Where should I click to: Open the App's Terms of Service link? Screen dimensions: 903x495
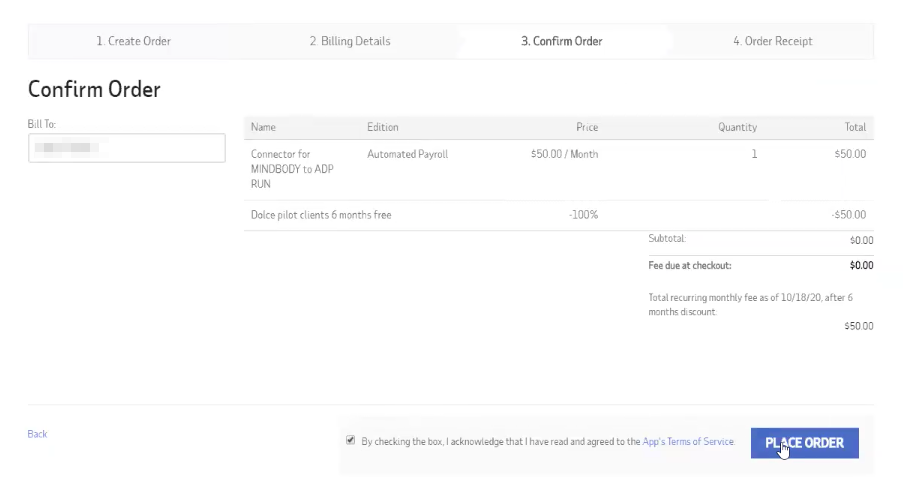point(688,441)
